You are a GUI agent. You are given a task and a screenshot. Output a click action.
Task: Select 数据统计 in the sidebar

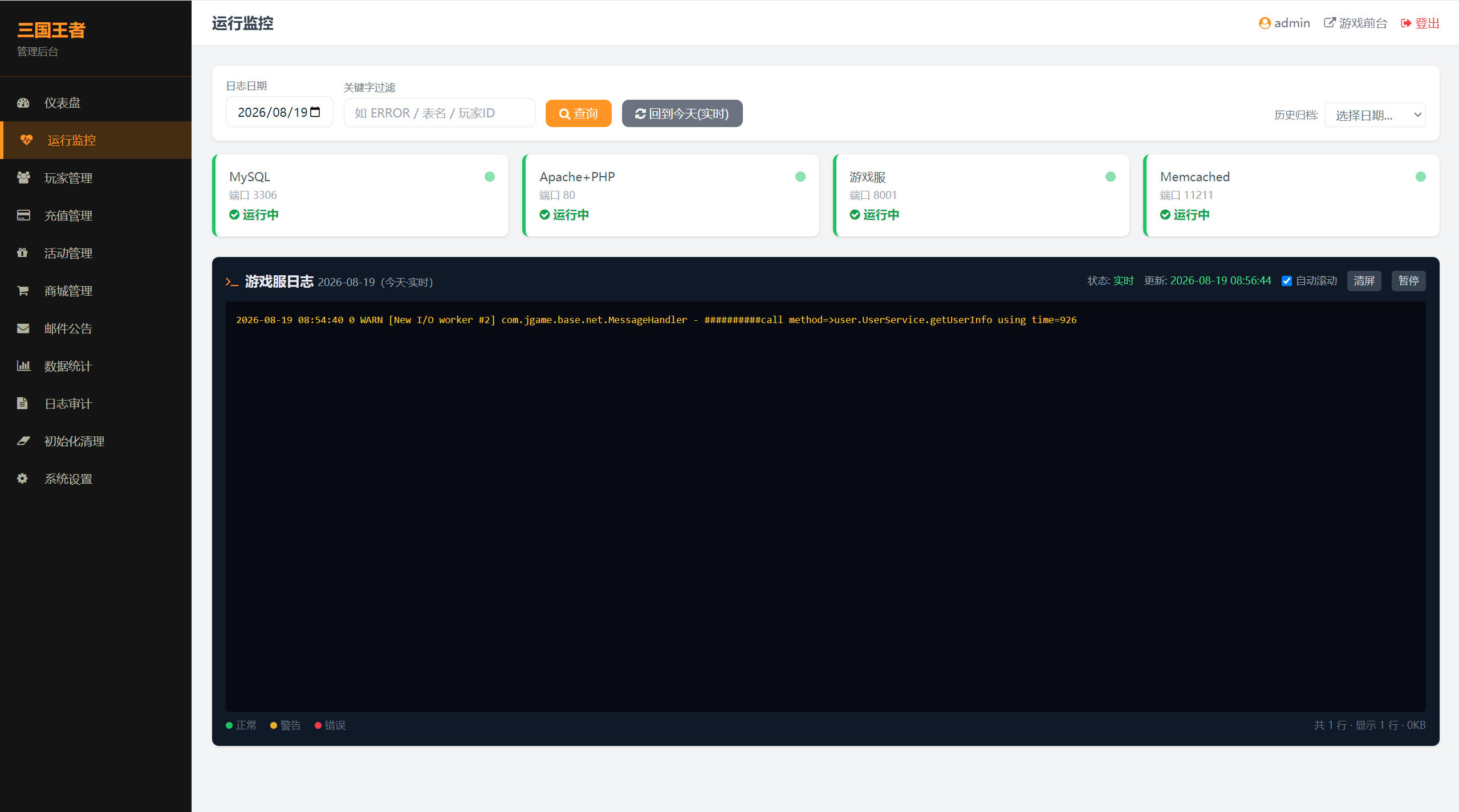(x=96, y=366)
